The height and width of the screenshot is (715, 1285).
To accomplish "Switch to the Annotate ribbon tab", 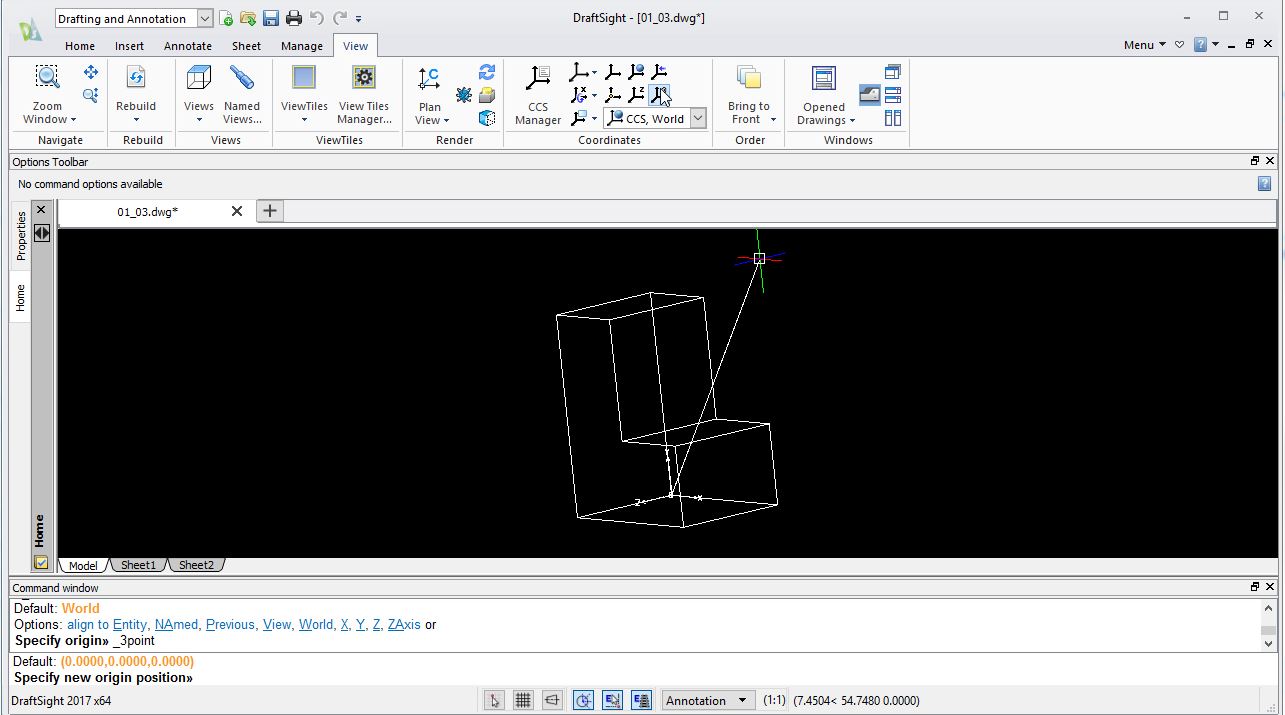I will point(188,46).
